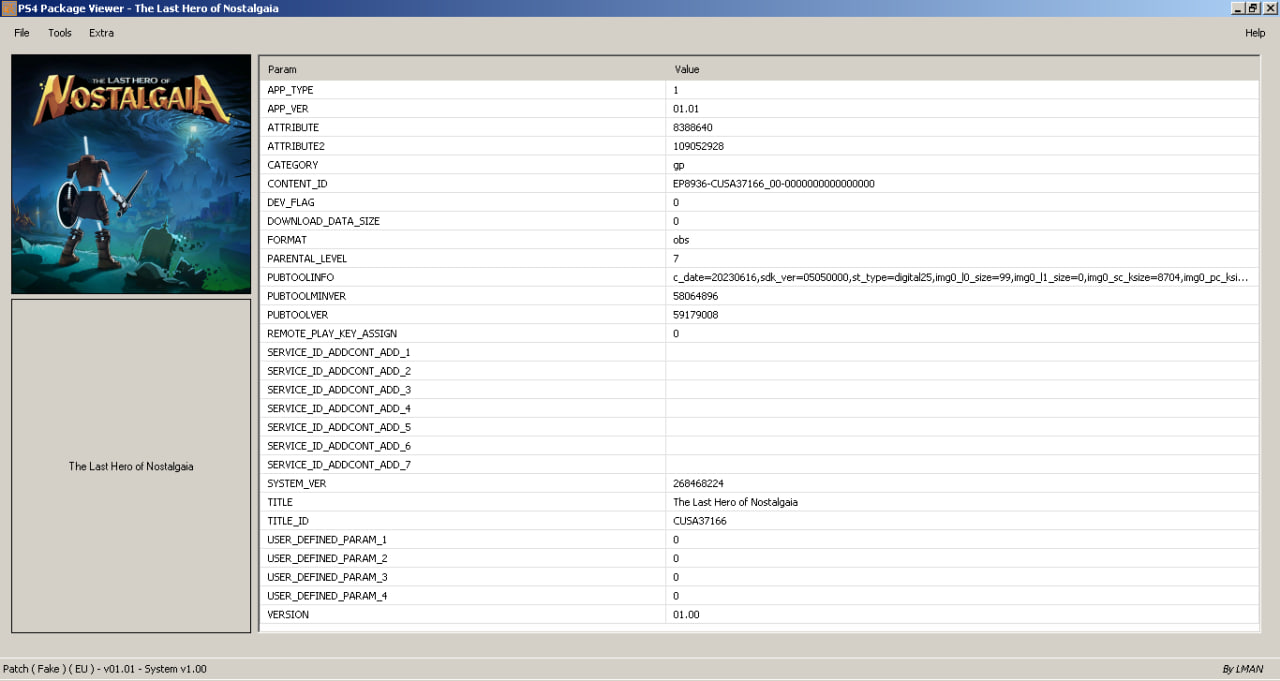Select the CONTENT_ID value EP8936-CUSA37166
1280x681 pixels.
pos(774,184)
